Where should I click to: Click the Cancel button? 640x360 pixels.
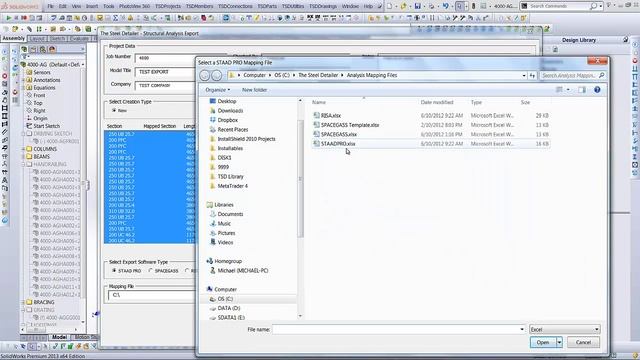click(x=583, y=342)
